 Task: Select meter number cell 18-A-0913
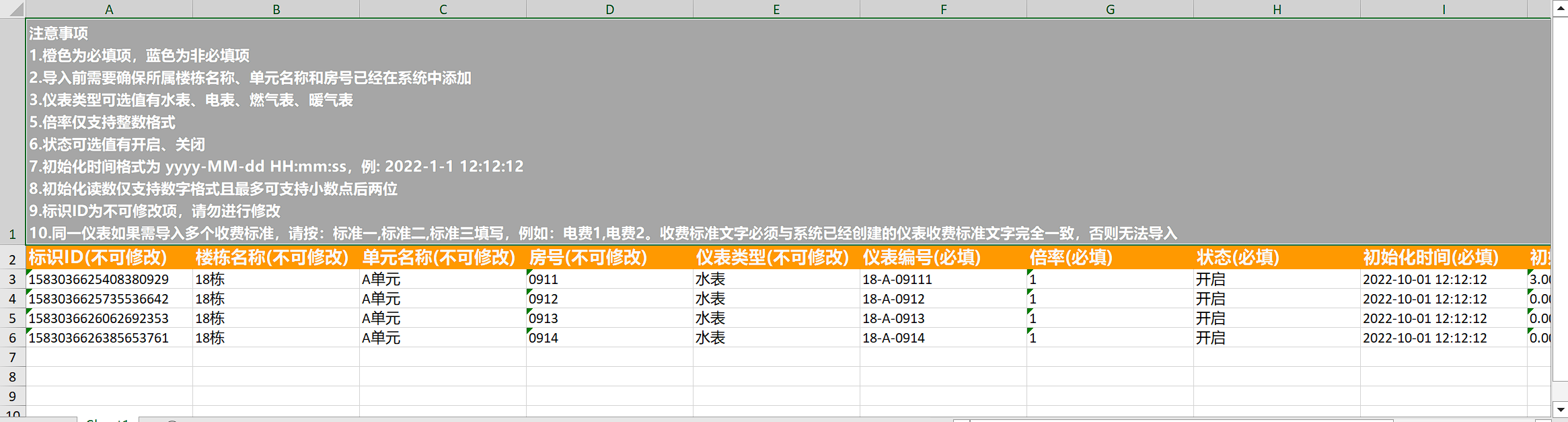click(x=943, y=318)
